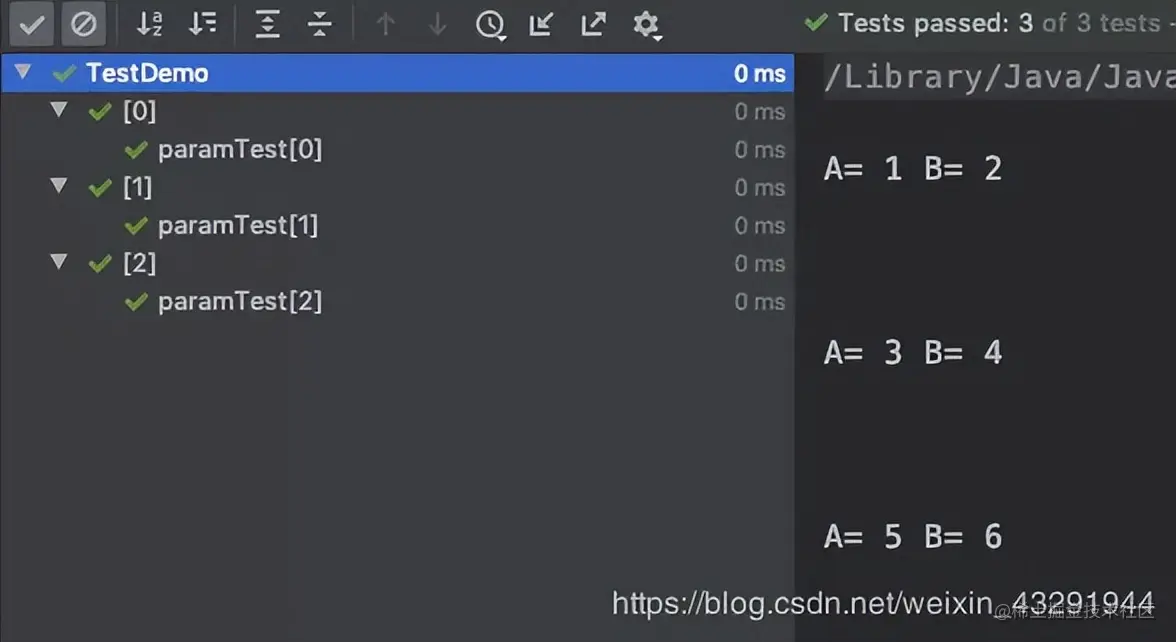Click the Expand All icon
Viewport: 1176px width, 642px height.
click(x=267, y=25)
